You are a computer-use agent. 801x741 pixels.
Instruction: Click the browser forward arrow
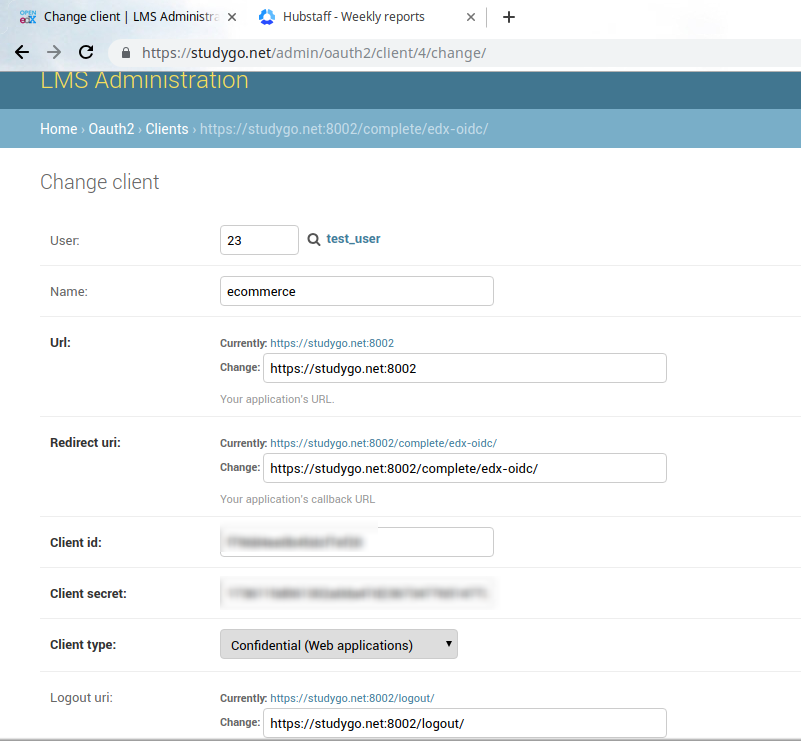point(54,53)
